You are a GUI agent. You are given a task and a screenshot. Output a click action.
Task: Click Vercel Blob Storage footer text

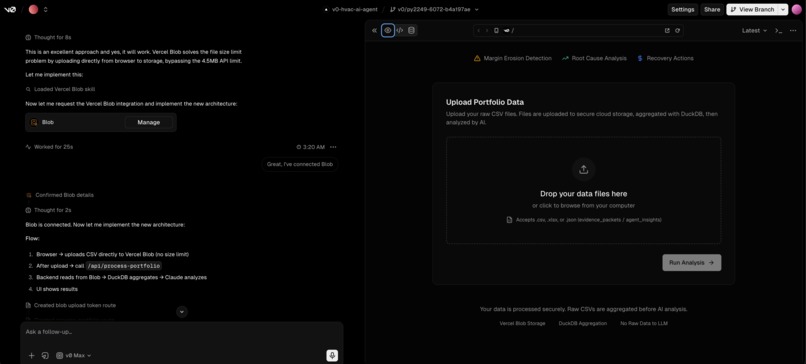click(522, 323)
